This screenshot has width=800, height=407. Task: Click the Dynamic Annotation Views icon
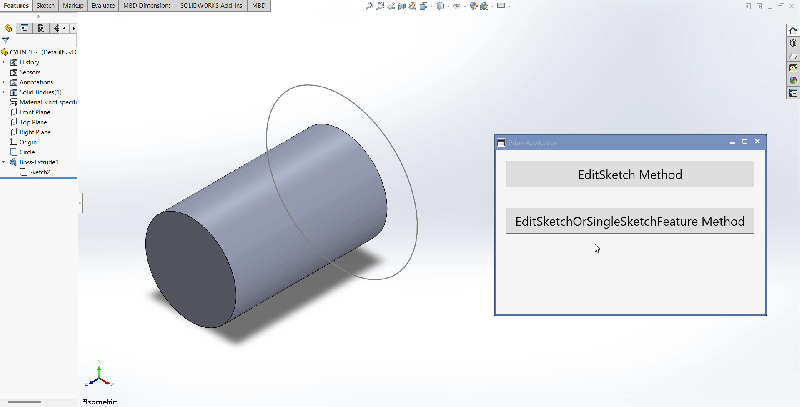(412, 6)
